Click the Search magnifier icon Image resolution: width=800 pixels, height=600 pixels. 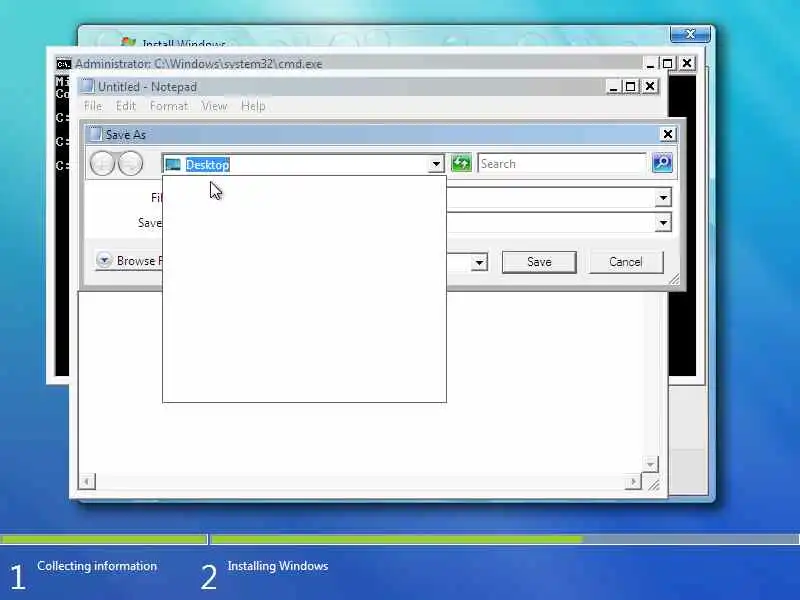662,163
